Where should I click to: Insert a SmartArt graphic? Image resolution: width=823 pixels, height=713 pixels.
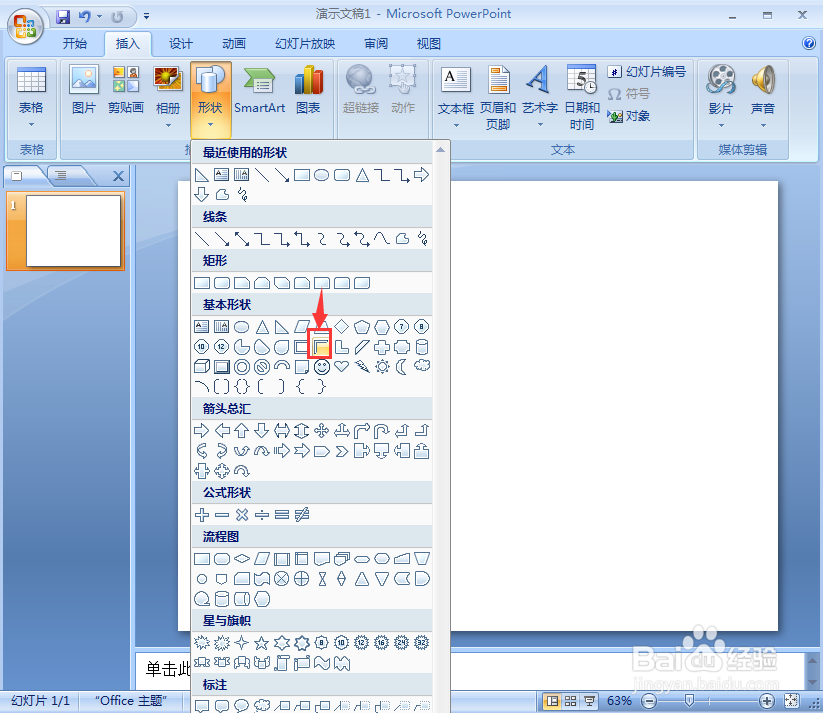pyautogui.click(x=259, y=89)
